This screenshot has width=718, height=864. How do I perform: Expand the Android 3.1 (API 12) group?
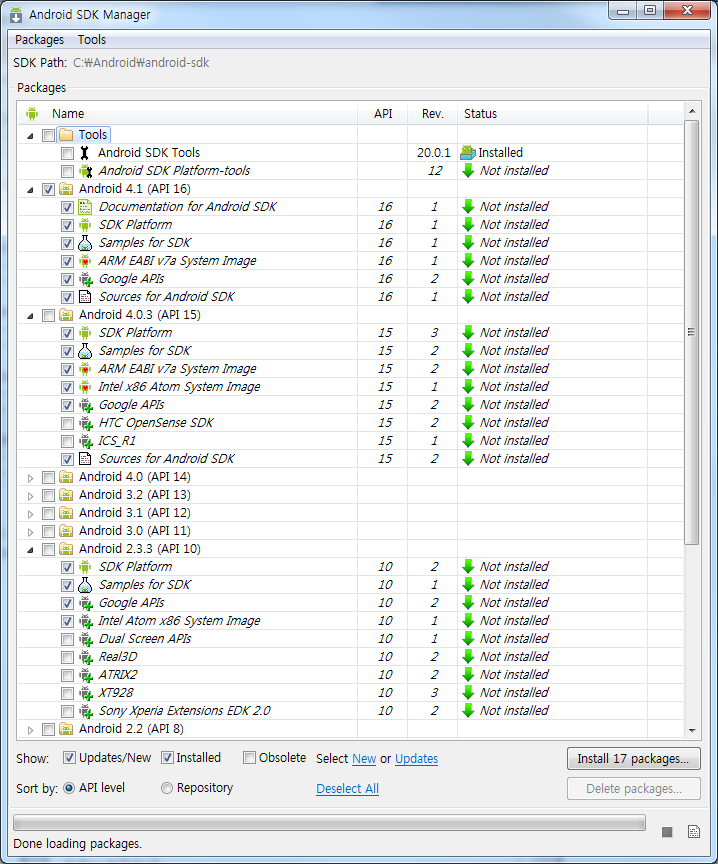[30, 514]
